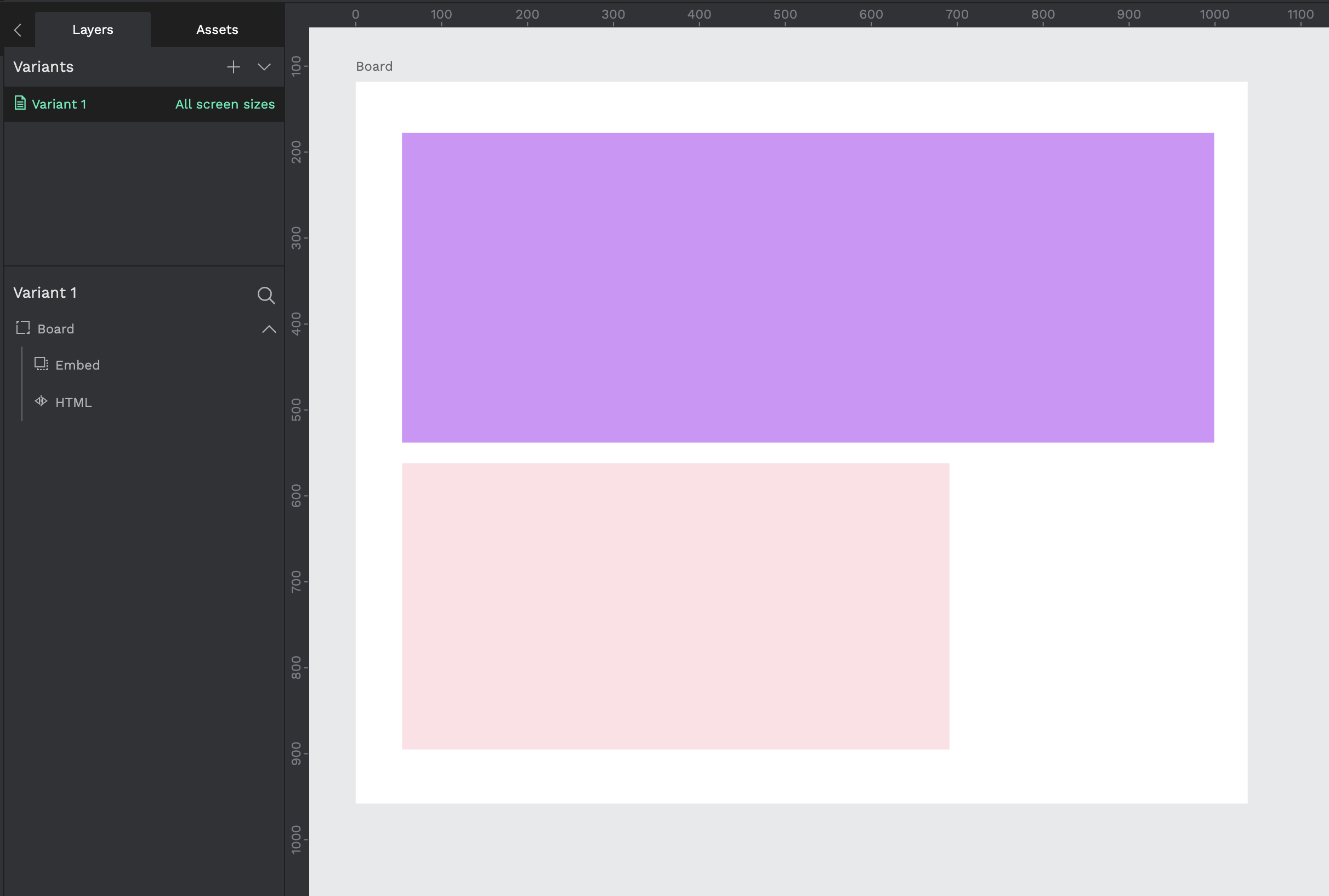Click the Variant 1 layers panel heading
This screenshot has width=1329, height=896.
click(x=45, y=293)
